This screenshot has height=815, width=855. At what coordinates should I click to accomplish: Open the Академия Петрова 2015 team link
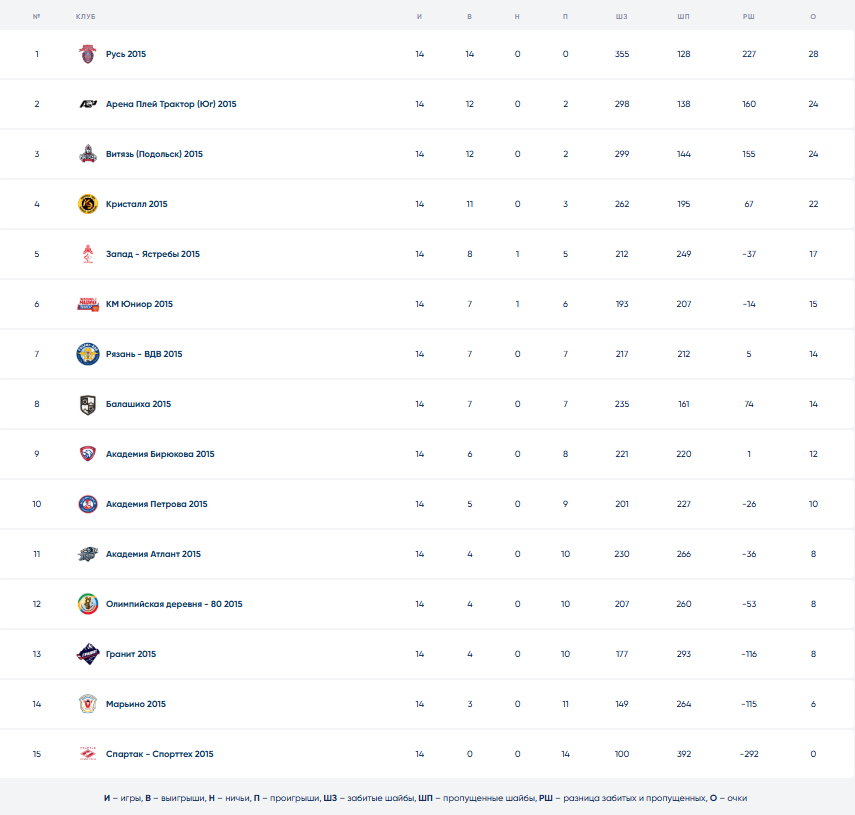tap(156, 504)
